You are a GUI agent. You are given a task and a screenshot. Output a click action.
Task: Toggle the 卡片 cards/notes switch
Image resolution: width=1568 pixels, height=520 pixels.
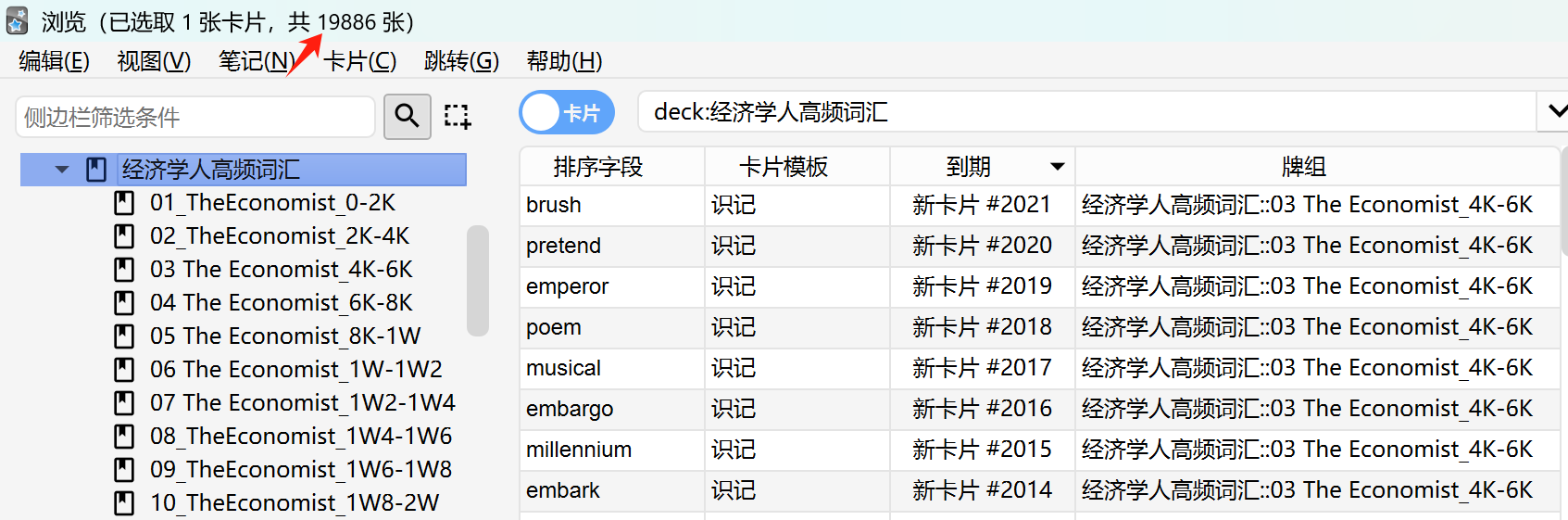tap(567, 113)
